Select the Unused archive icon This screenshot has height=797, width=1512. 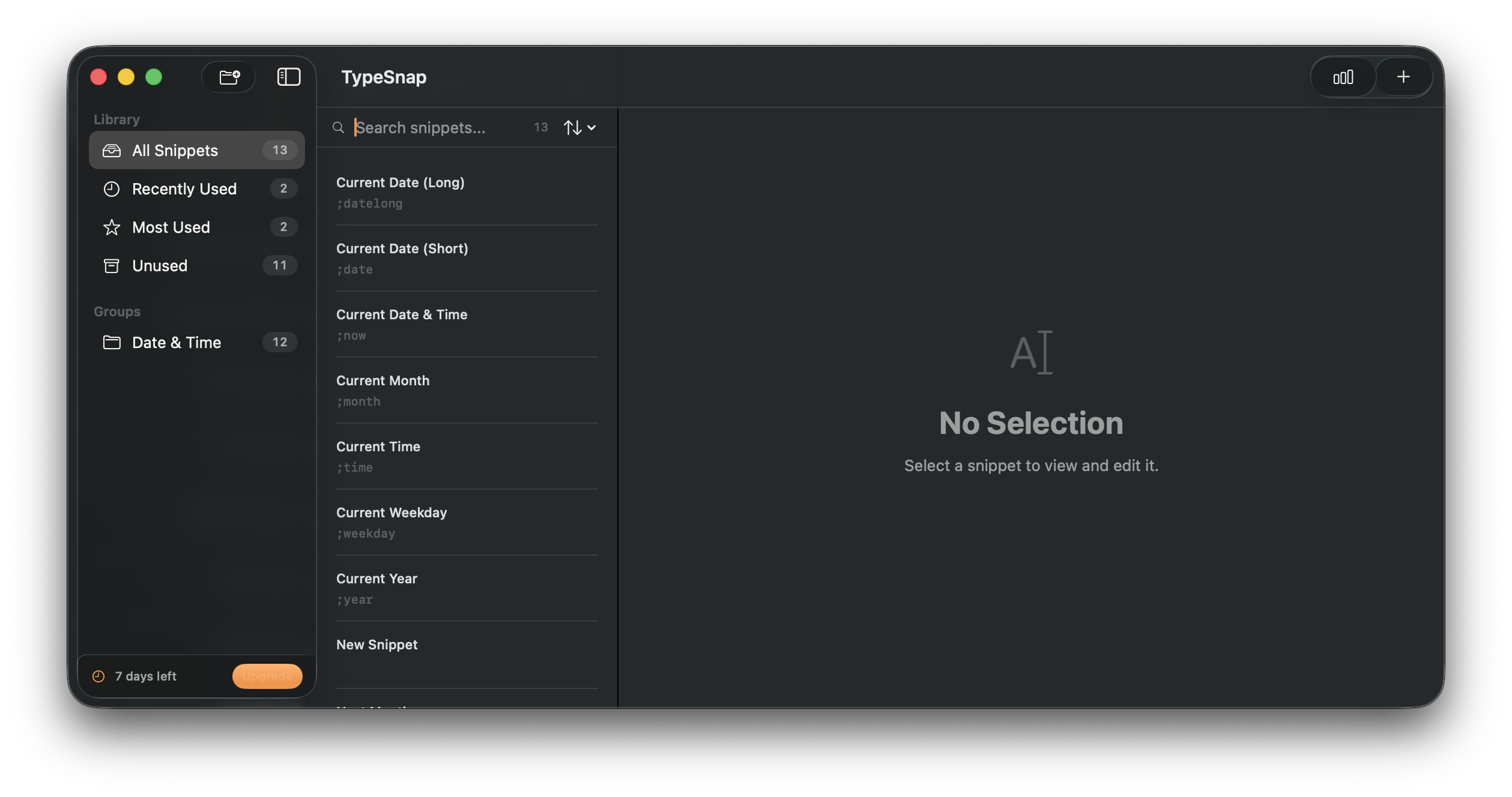(113, 265)
